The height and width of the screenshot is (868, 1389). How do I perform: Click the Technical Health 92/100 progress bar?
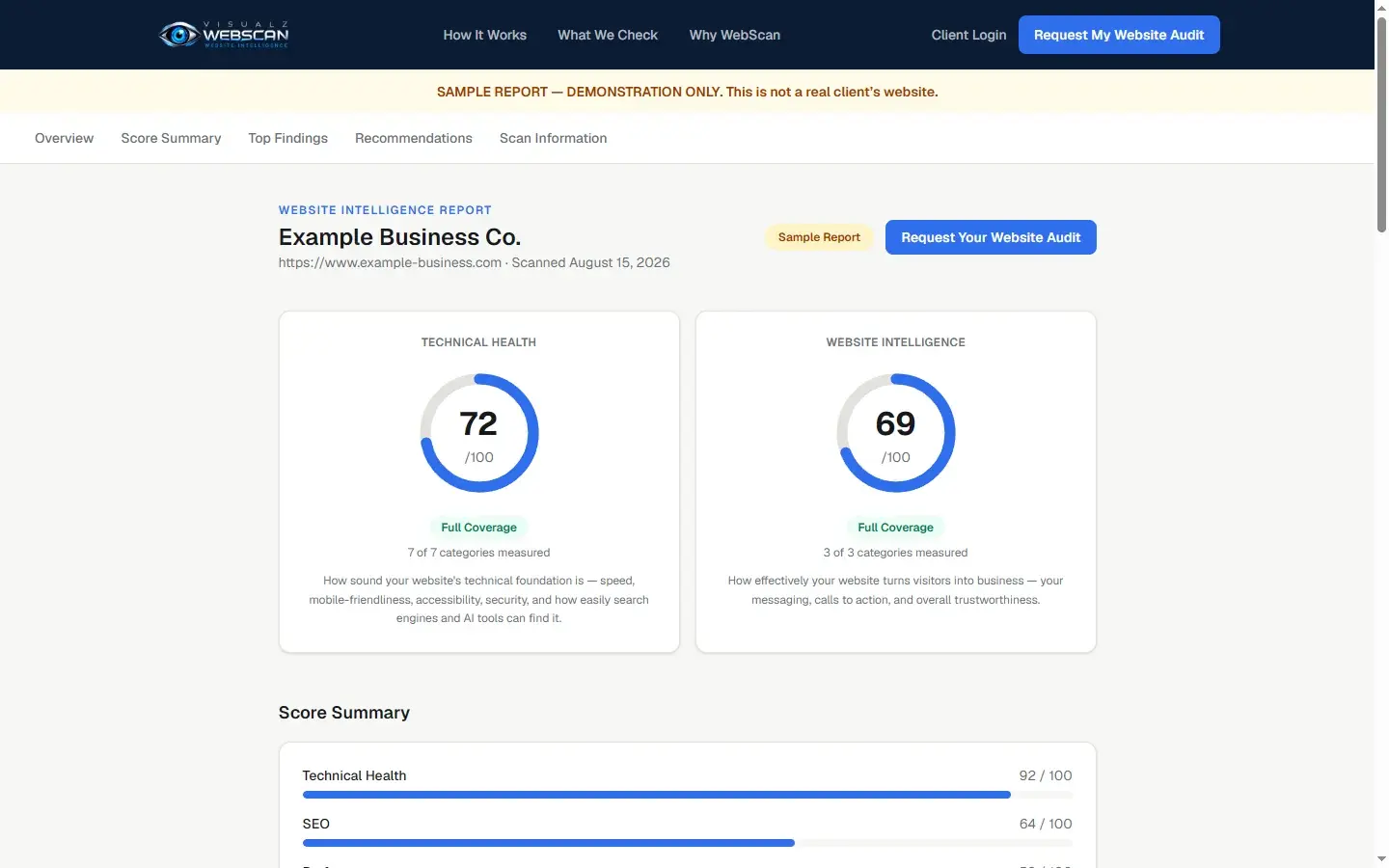(688, 795)
